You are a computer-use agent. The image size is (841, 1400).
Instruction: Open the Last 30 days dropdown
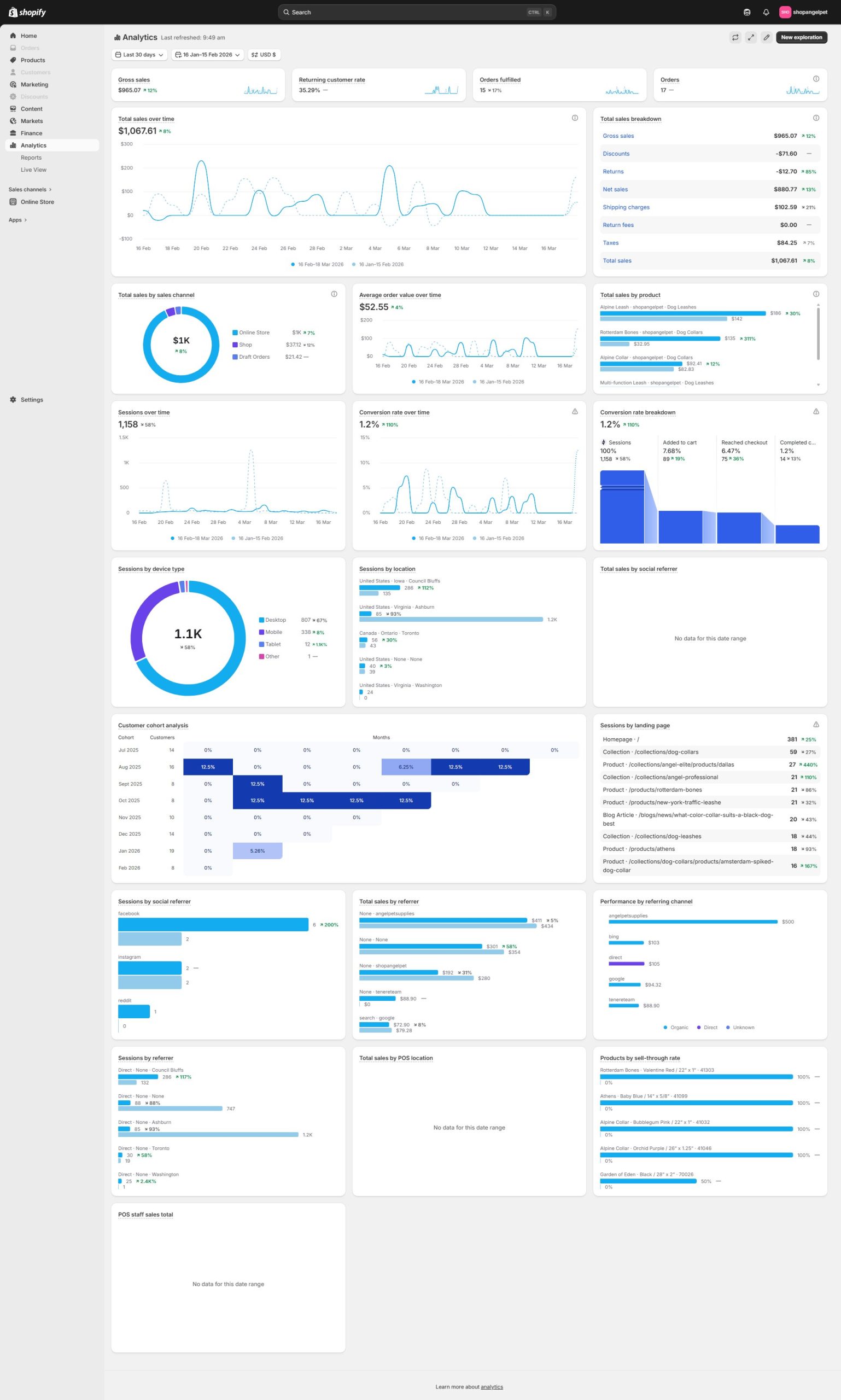click(x=139, y=55)
